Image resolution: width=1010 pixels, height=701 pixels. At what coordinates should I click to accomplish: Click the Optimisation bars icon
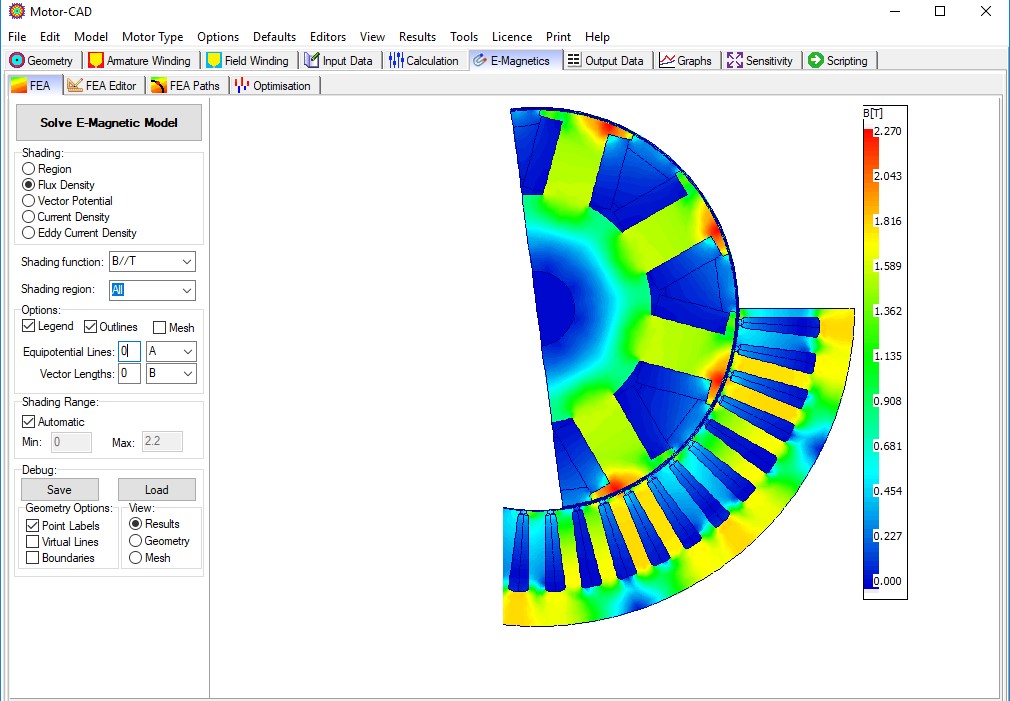242,86
